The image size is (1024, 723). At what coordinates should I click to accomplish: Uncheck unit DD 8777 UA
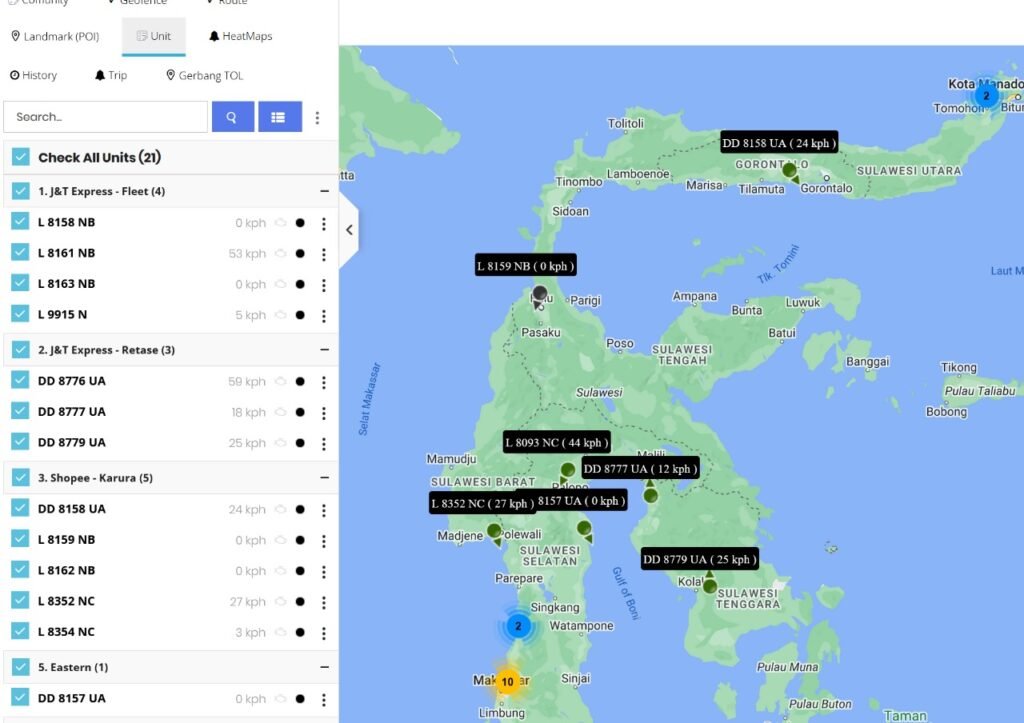pyautogui.click(x=20, y=411)
